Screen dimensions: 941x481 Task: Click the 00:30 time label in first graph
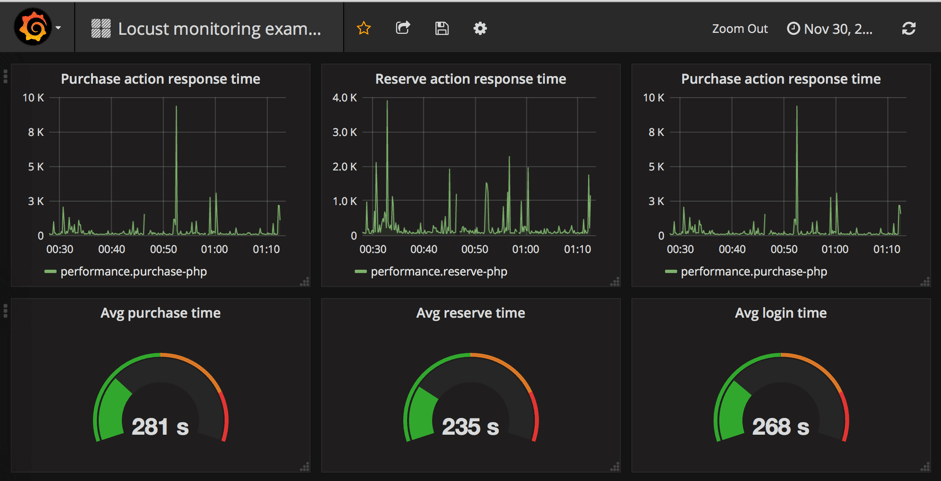pyautogui.click(x=60, y=249)
